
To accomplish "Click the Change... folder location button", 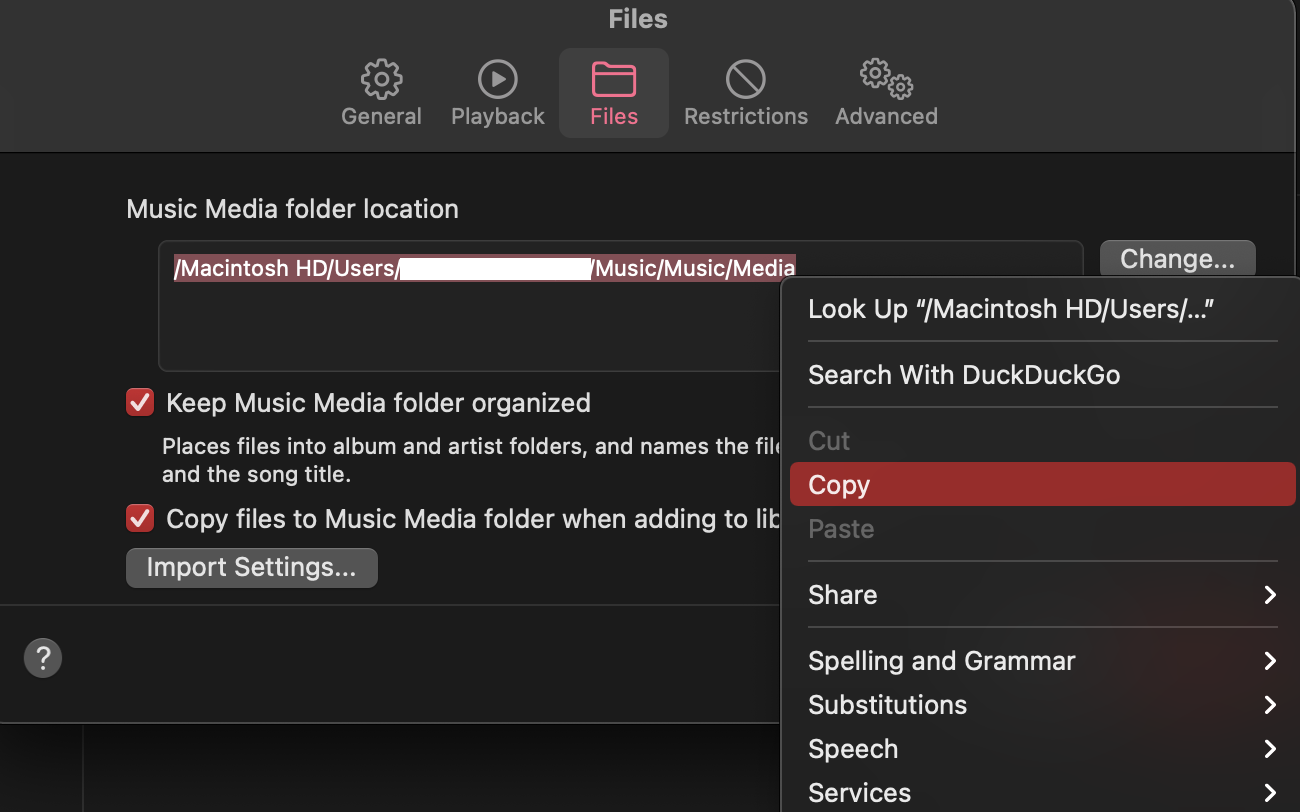I will (x=1177, y=259).
